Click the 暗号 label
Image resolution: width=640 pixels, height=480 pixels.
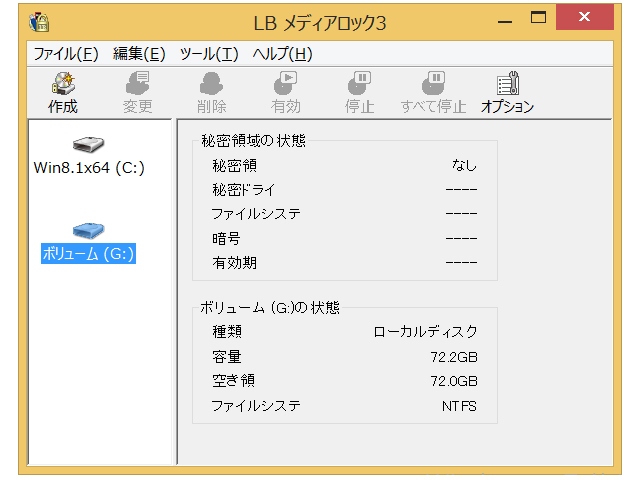coord(226,238)
